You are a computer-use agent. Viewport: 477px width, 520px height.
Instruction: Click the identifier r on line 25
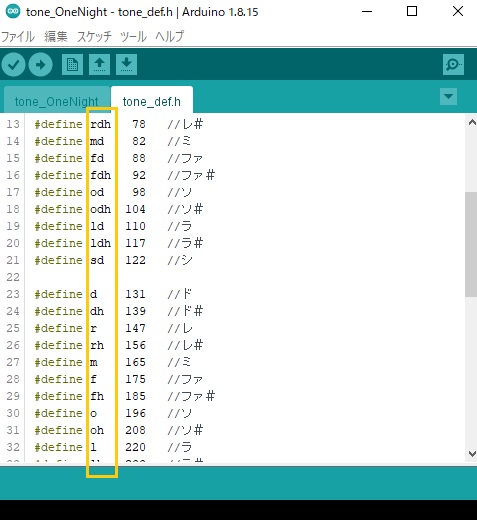(x=94, y=328)
